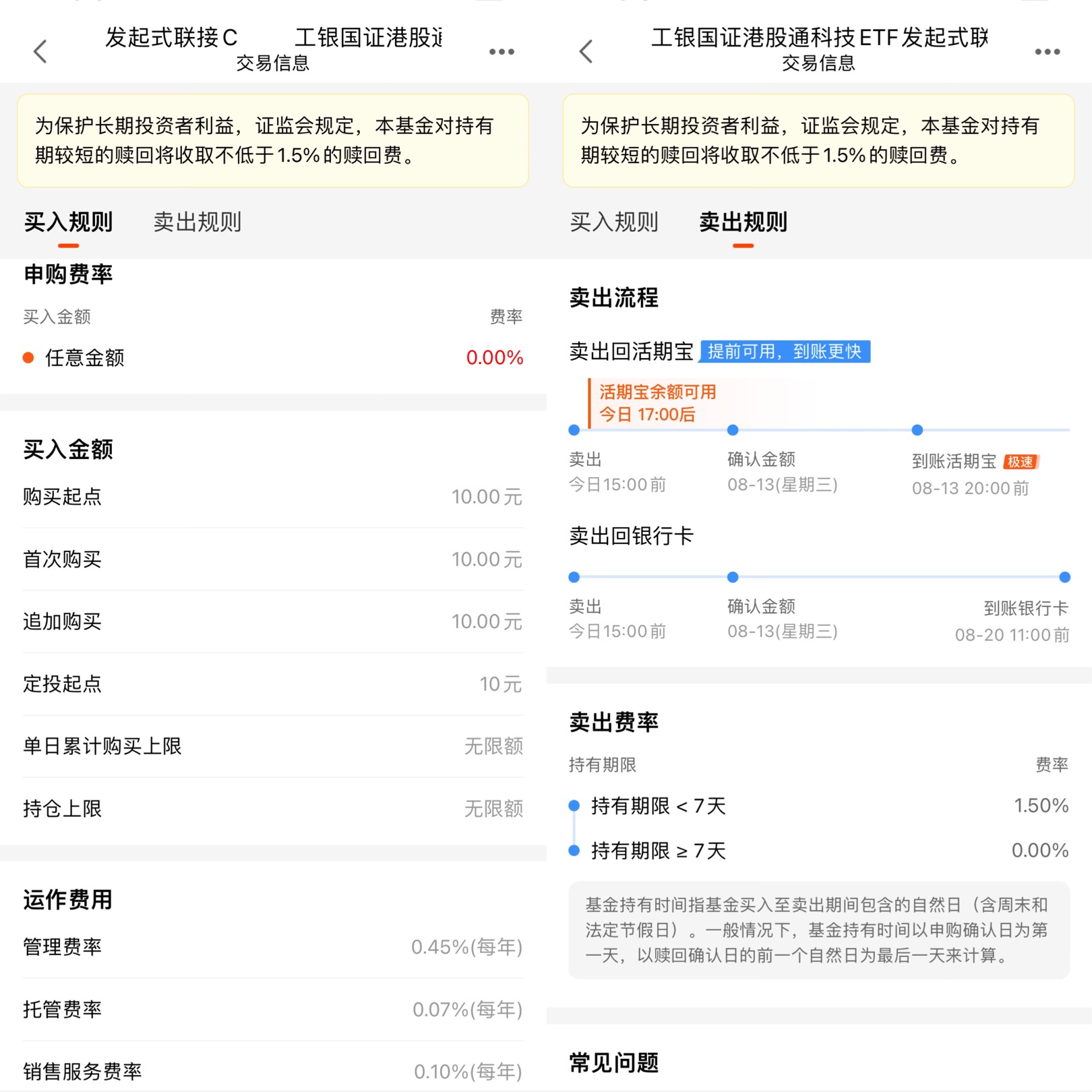Open more options on right screen

(x=1048, y=52)
